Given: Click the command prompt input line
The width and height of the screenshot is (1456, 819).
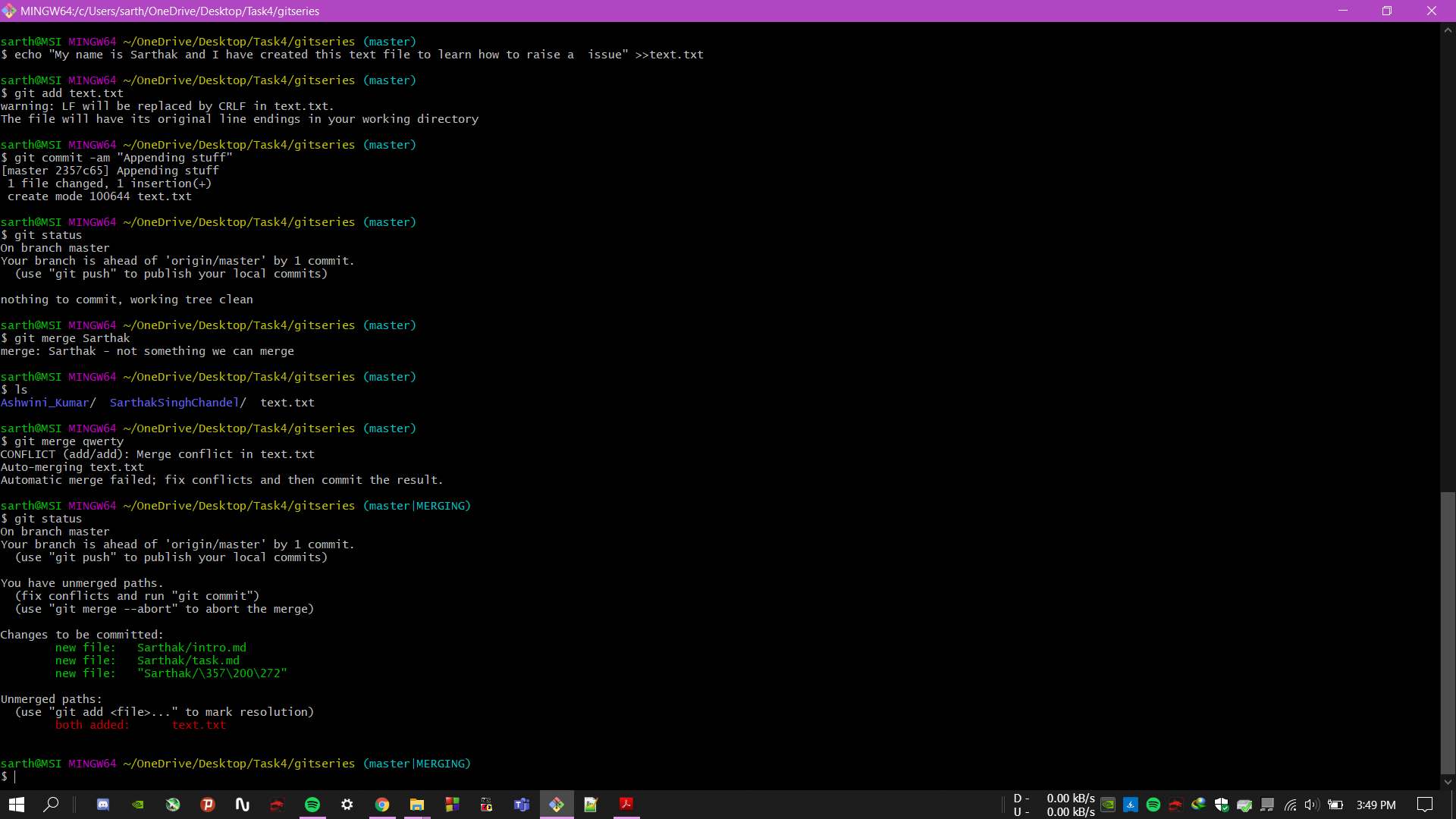Looking at the screenshot, I should (720, 777).
